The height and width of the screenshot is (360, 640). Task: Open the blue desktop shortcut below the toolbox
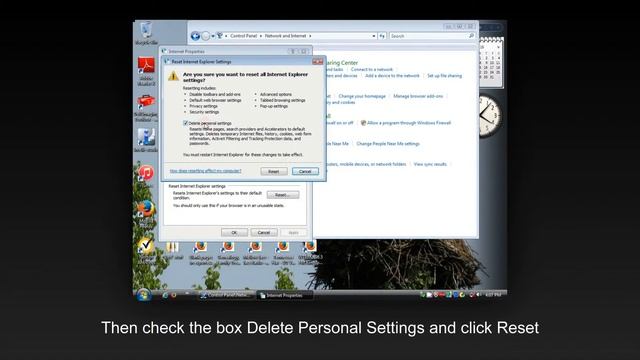[x=146, y=140]
